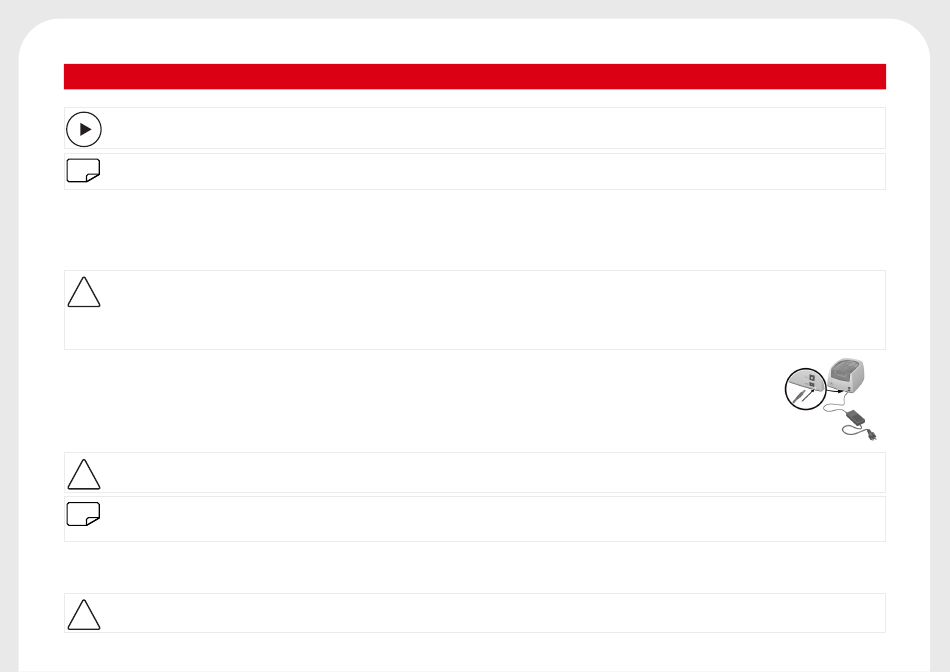Click the red header bar
Viewport: 950px width, 672px height.
tap(475, 76)
